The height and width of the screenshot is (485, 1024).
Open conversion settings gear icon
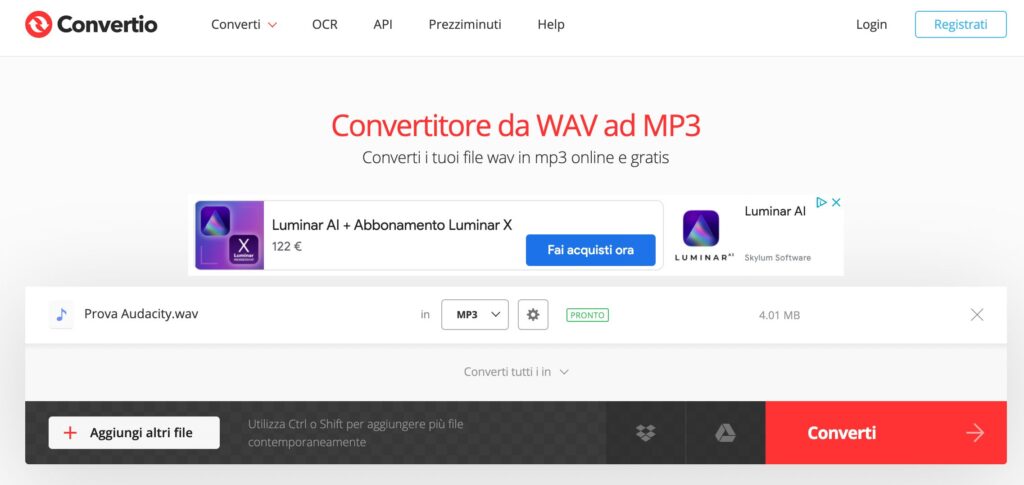pyautogui.click(x=533, y=315)
